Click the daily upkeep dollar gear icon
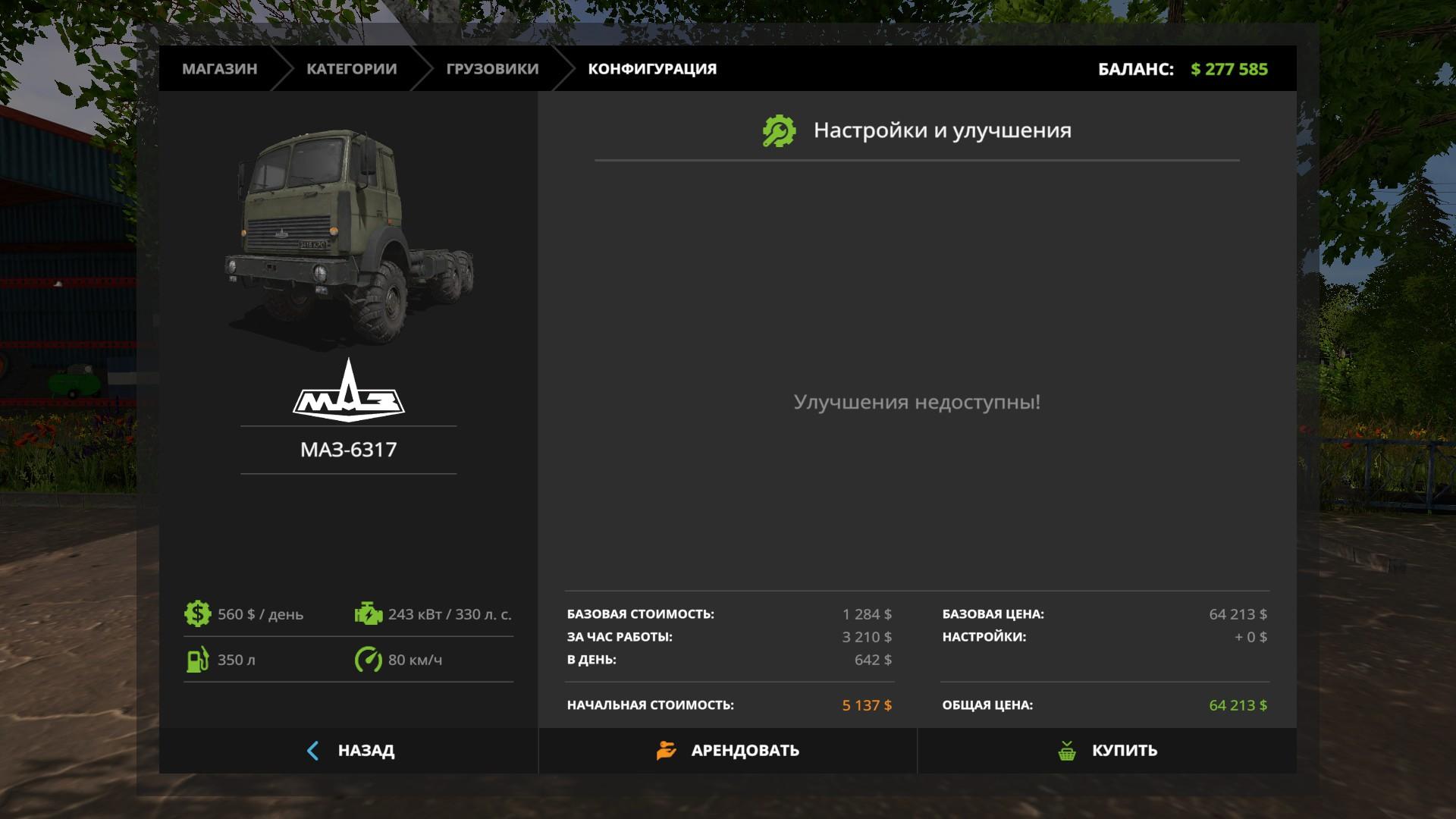Screen dimensions: 1456x819 click(197, 613)
